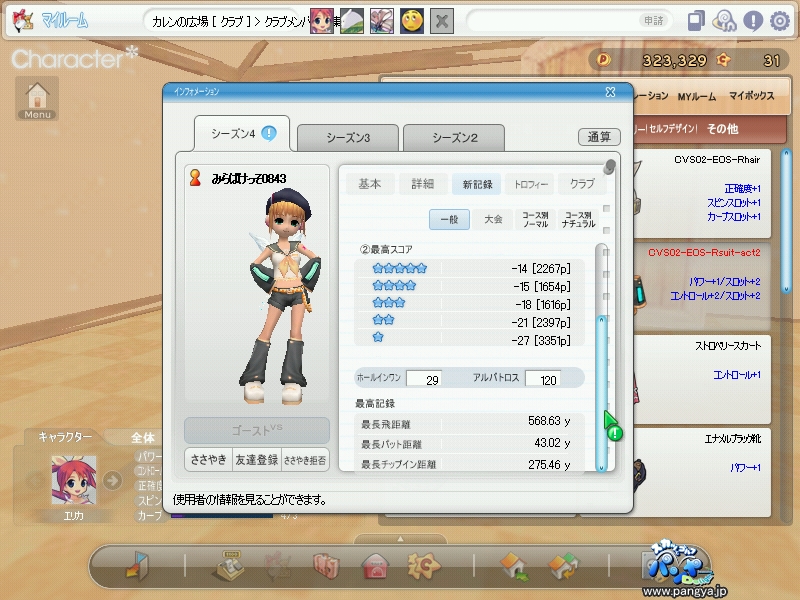This screenshot has height=600, width=800.
Task: Click the ささやき button
Action: 208,460
